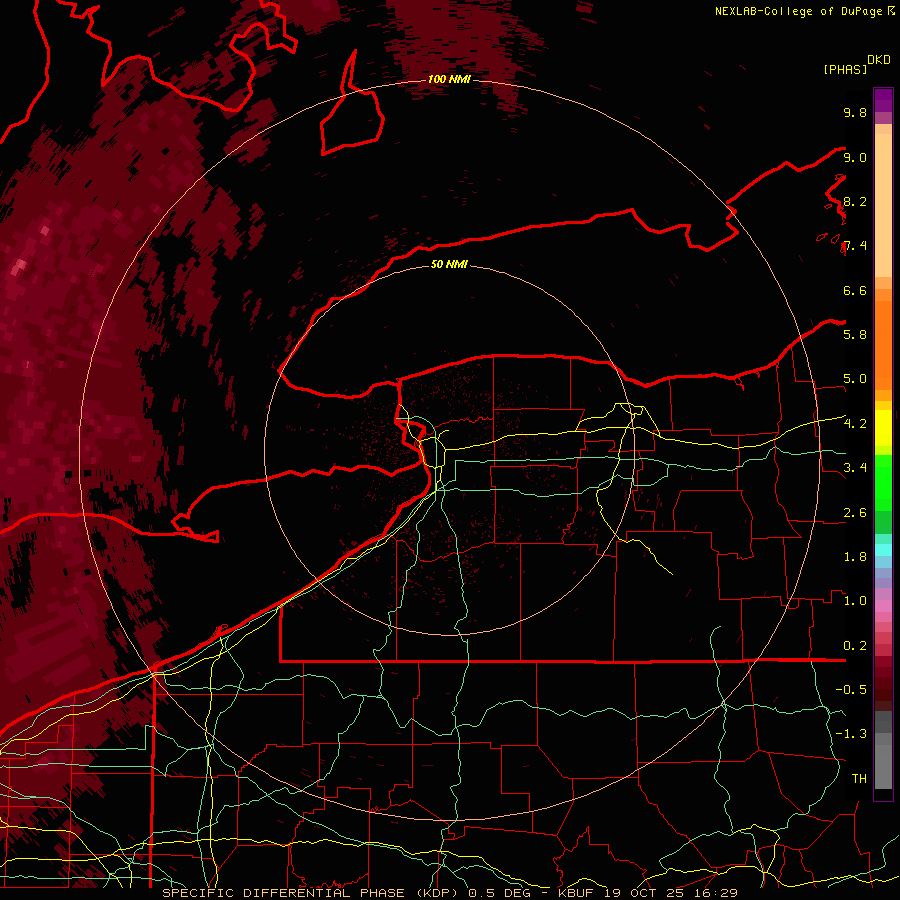
Task: Click the 9.8 value on the color scale
Action: (855, 112)
